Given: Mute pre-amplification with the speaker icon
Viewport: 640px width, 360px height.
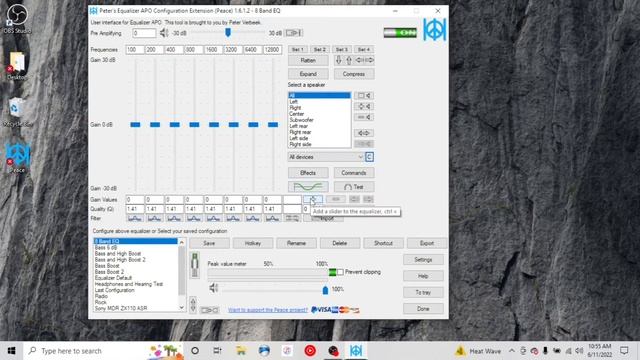Looking at the screenshot, I should pos(164,33).
